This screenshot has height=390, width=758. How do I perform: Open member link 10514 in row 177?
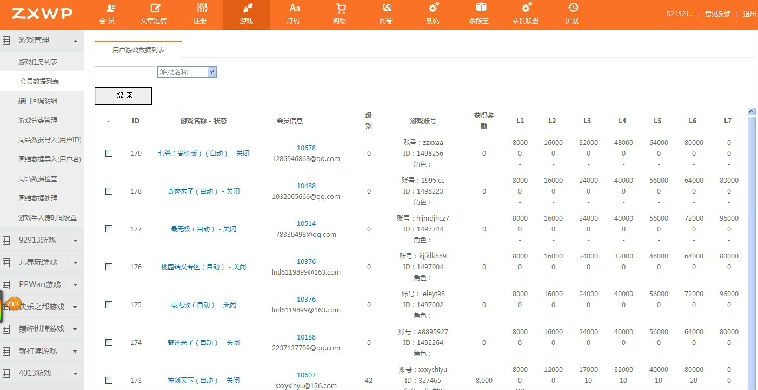[306, 223]
